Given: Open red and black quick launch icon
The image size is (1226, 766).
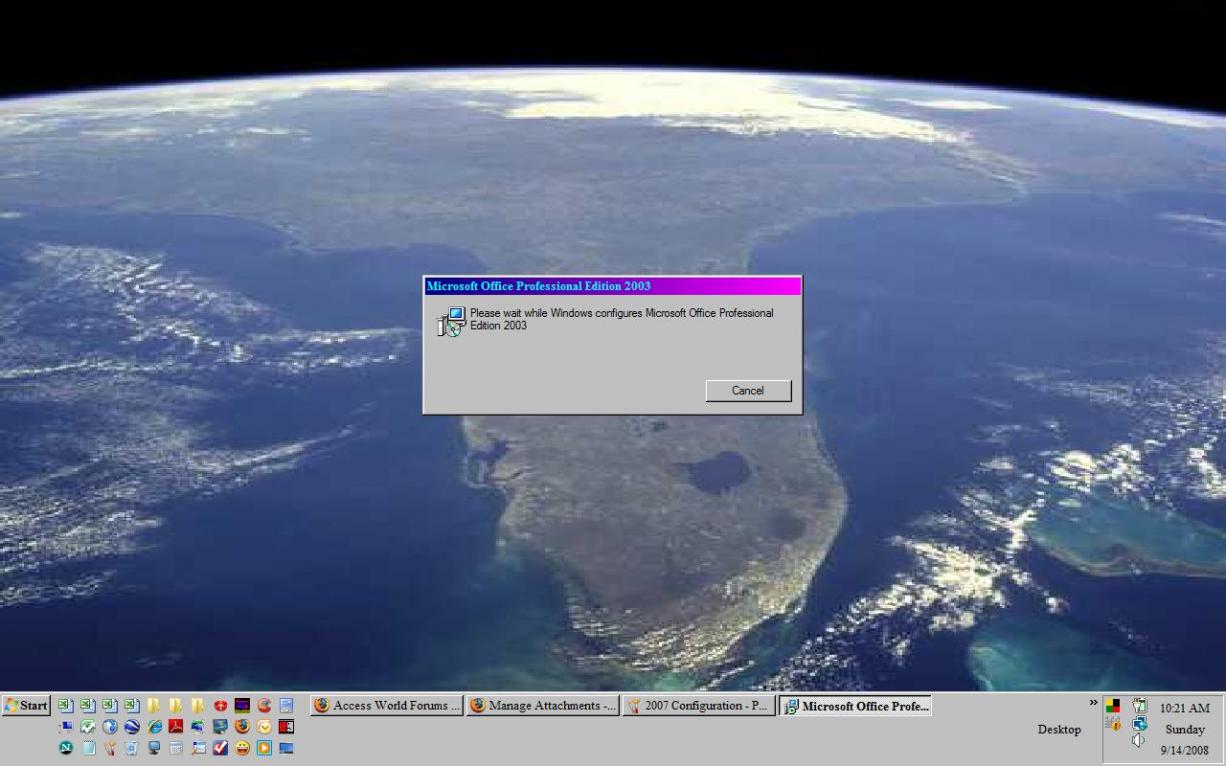Looking at the screenshot, I should tap(287, 727).
